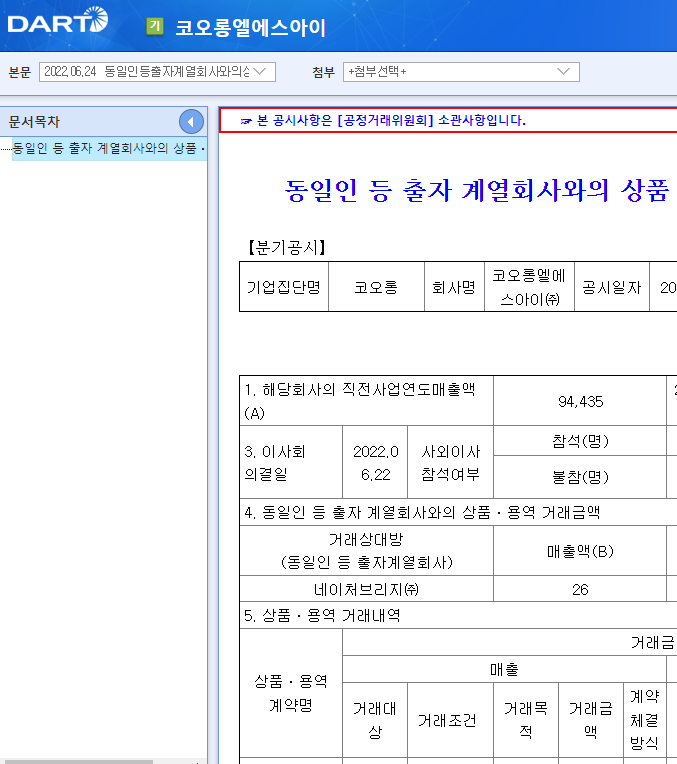The width and height of the screenshot is (677, 764).
Task: Click the 기업집단명 table cell
Action: click(284, 287)
